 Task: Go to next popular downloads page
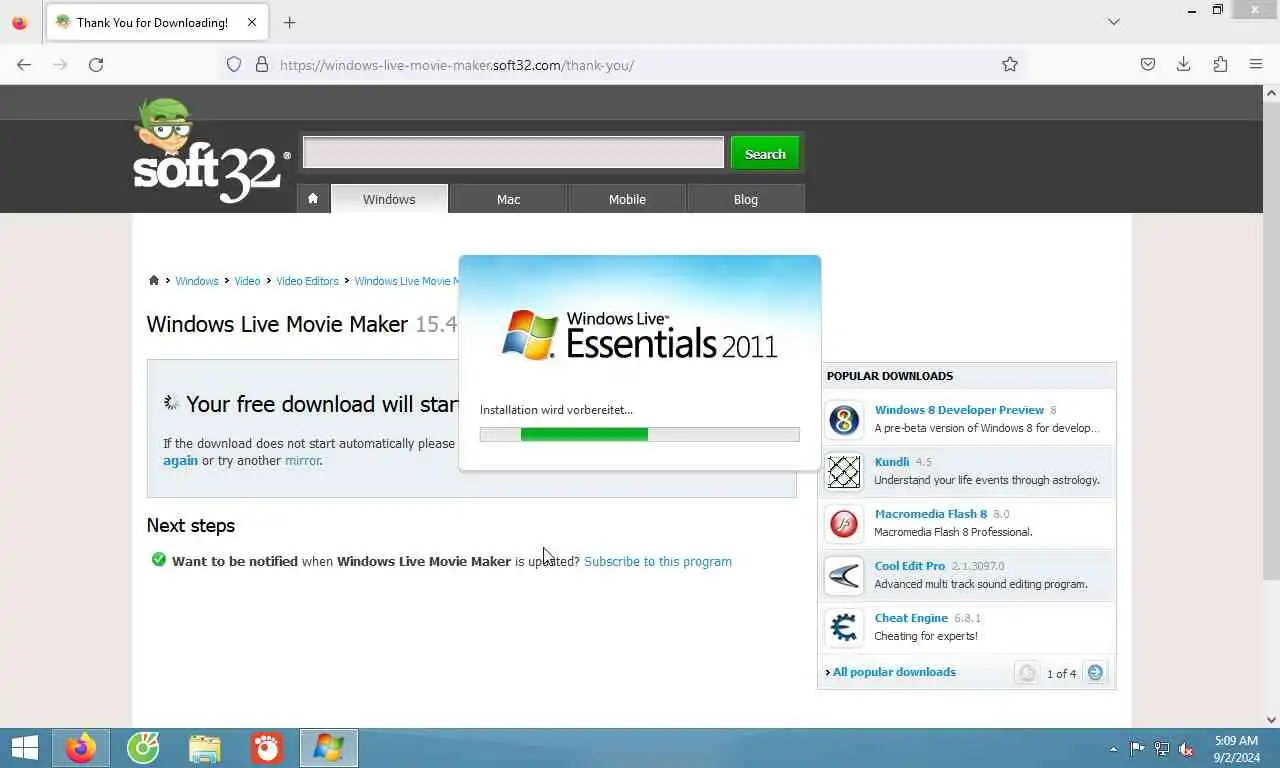[1095, 673]
